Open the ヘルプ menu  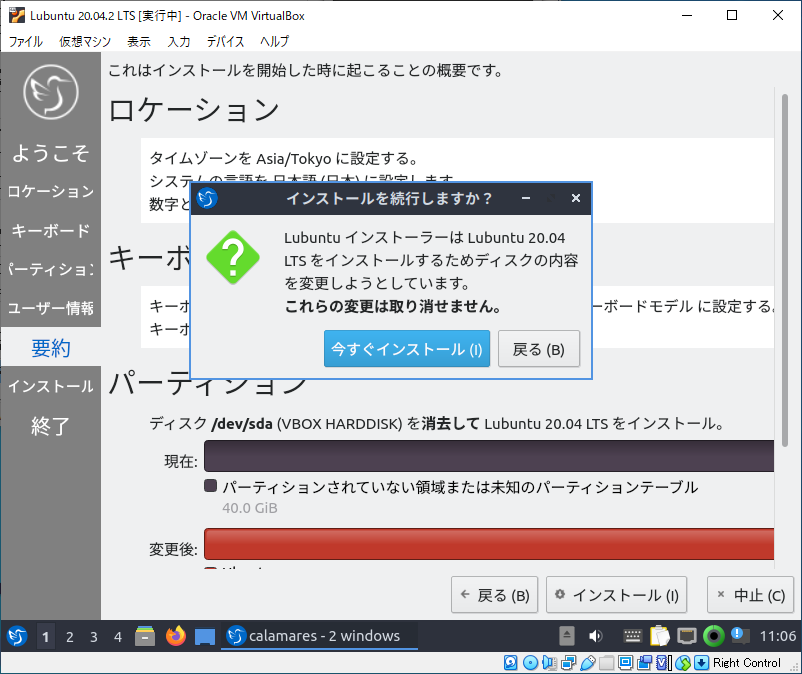point(274,41)
